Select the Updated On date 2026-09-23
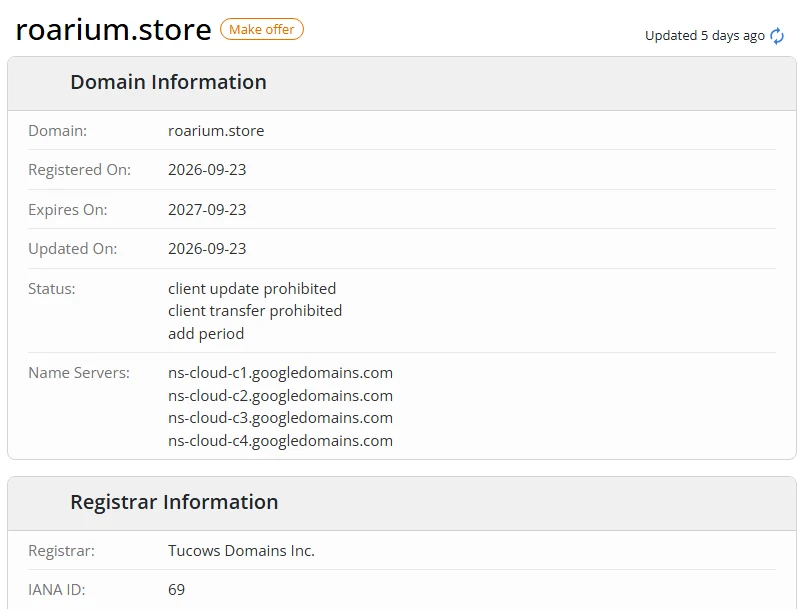The width and height of the screenshot is (804, 609). point(207,249)
